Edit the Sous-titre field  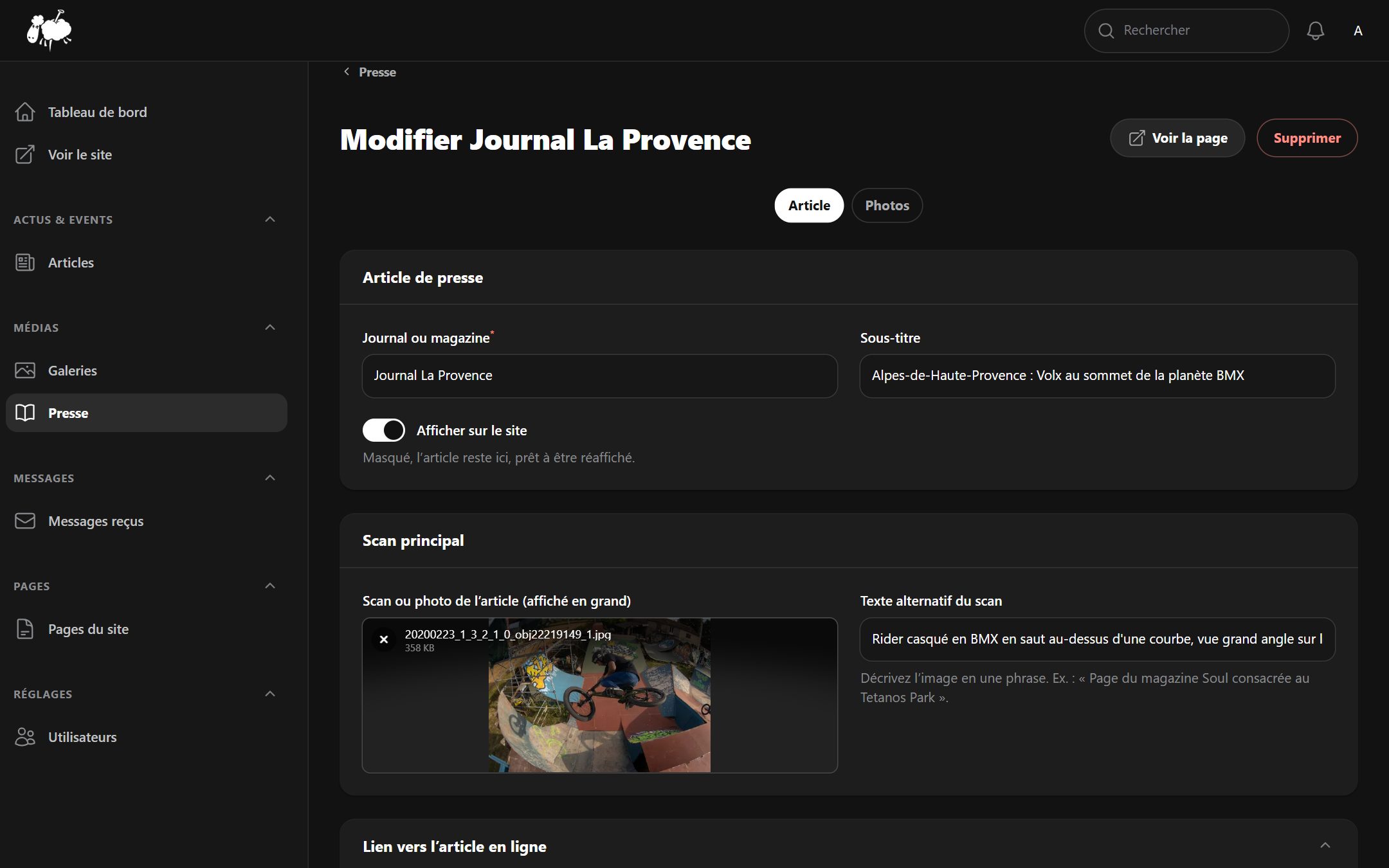click(x=1097, y=375)
